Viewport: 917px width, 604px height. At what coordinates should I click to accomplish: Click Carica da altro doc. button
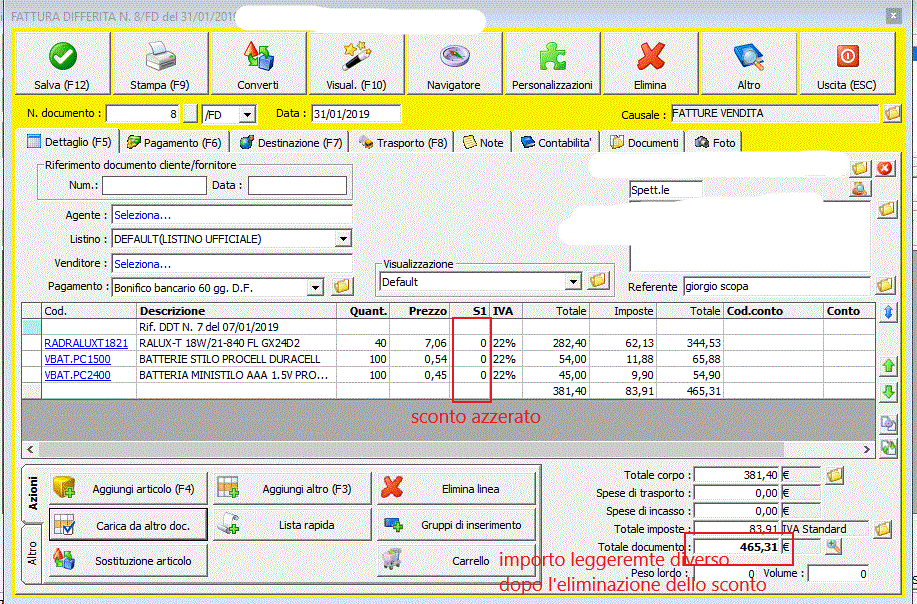pos(128,525)
